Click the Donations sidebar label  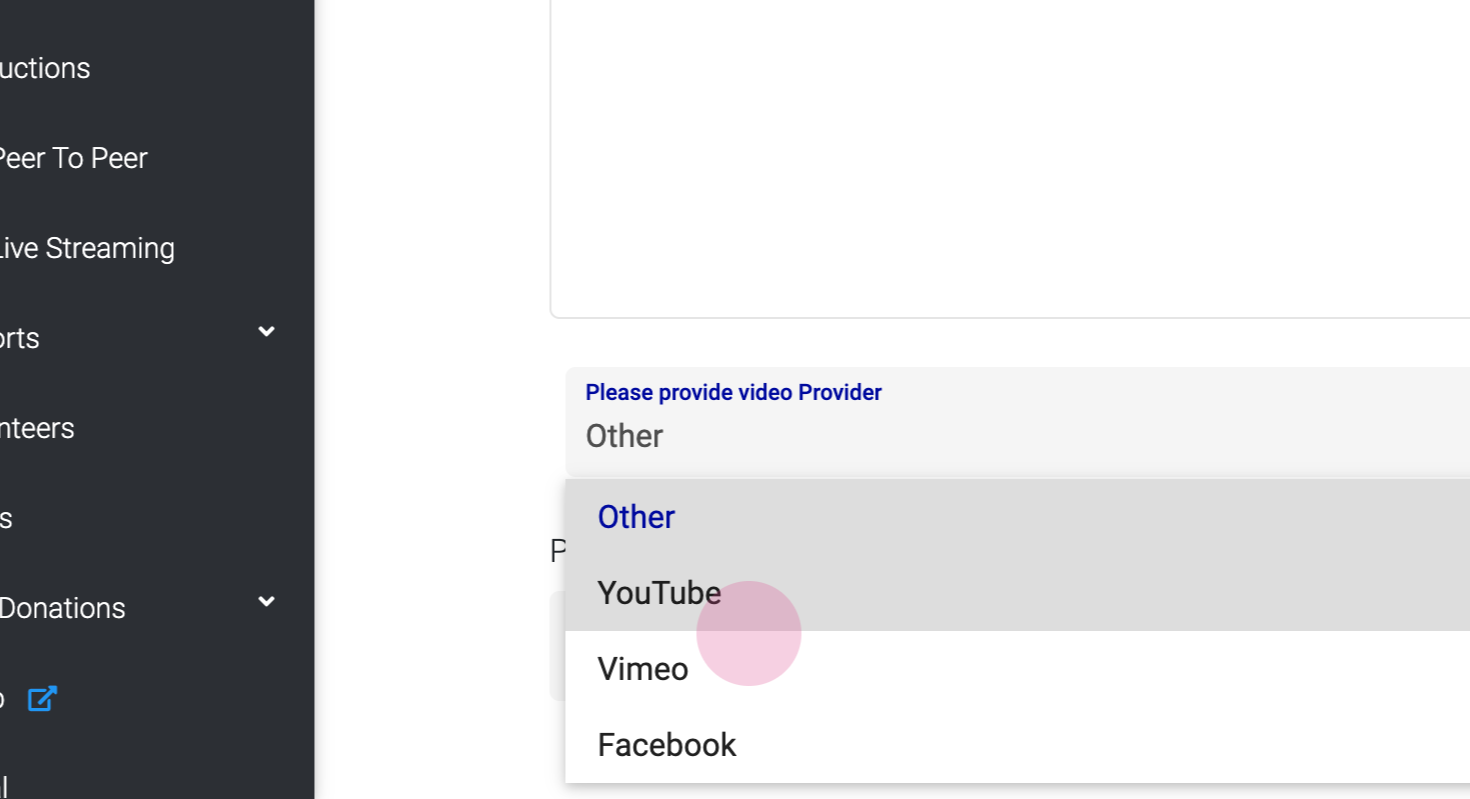pos(62,608)
